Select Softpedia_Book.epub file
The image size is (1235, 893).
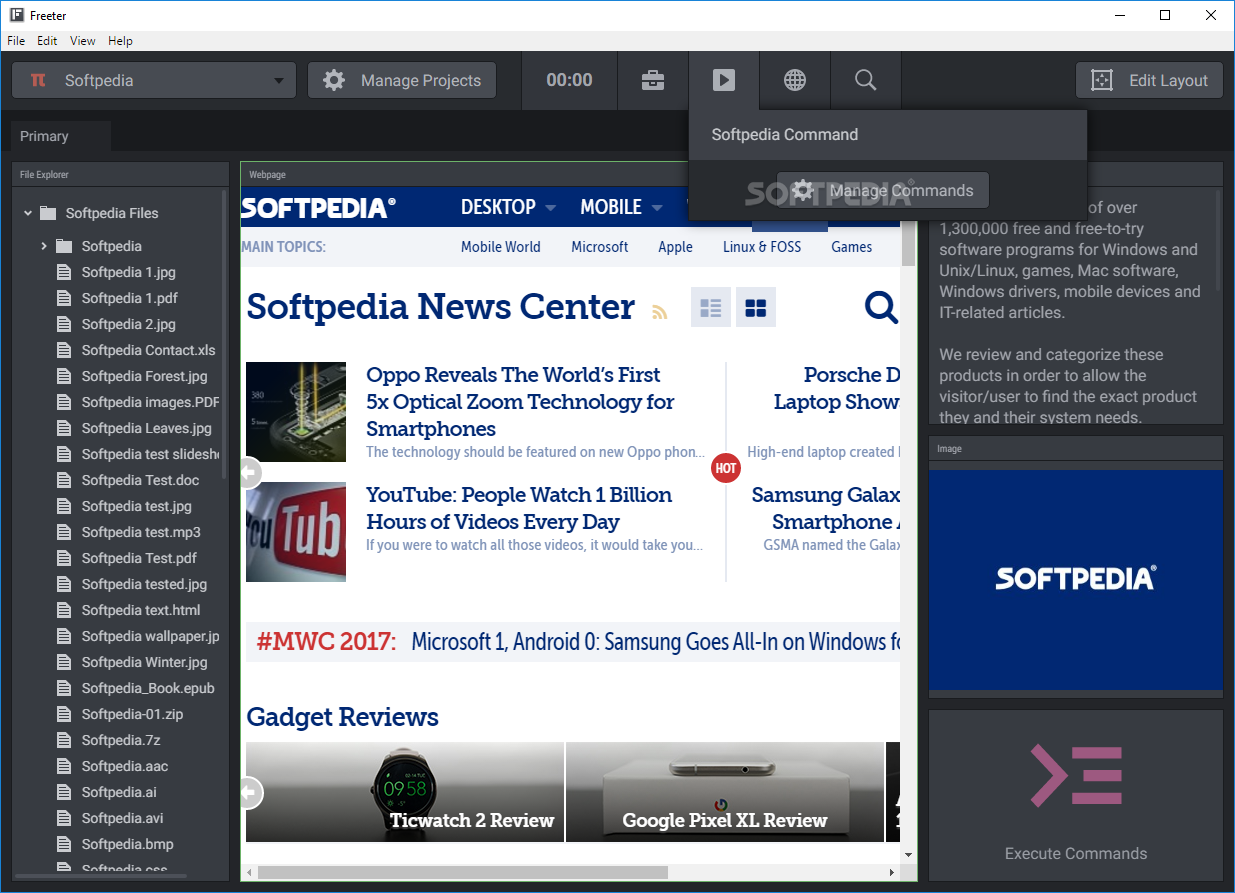[148, 688]
